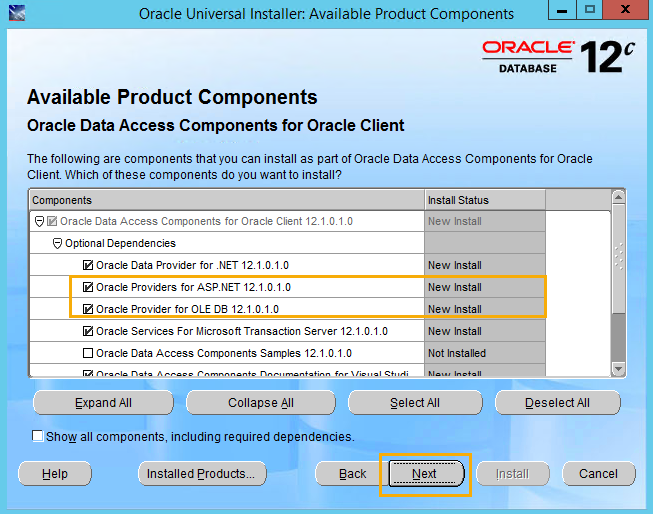Screen dimensions: 653x514
Task: Open Installed Products dialog
Action: click(x=202, y=474)
